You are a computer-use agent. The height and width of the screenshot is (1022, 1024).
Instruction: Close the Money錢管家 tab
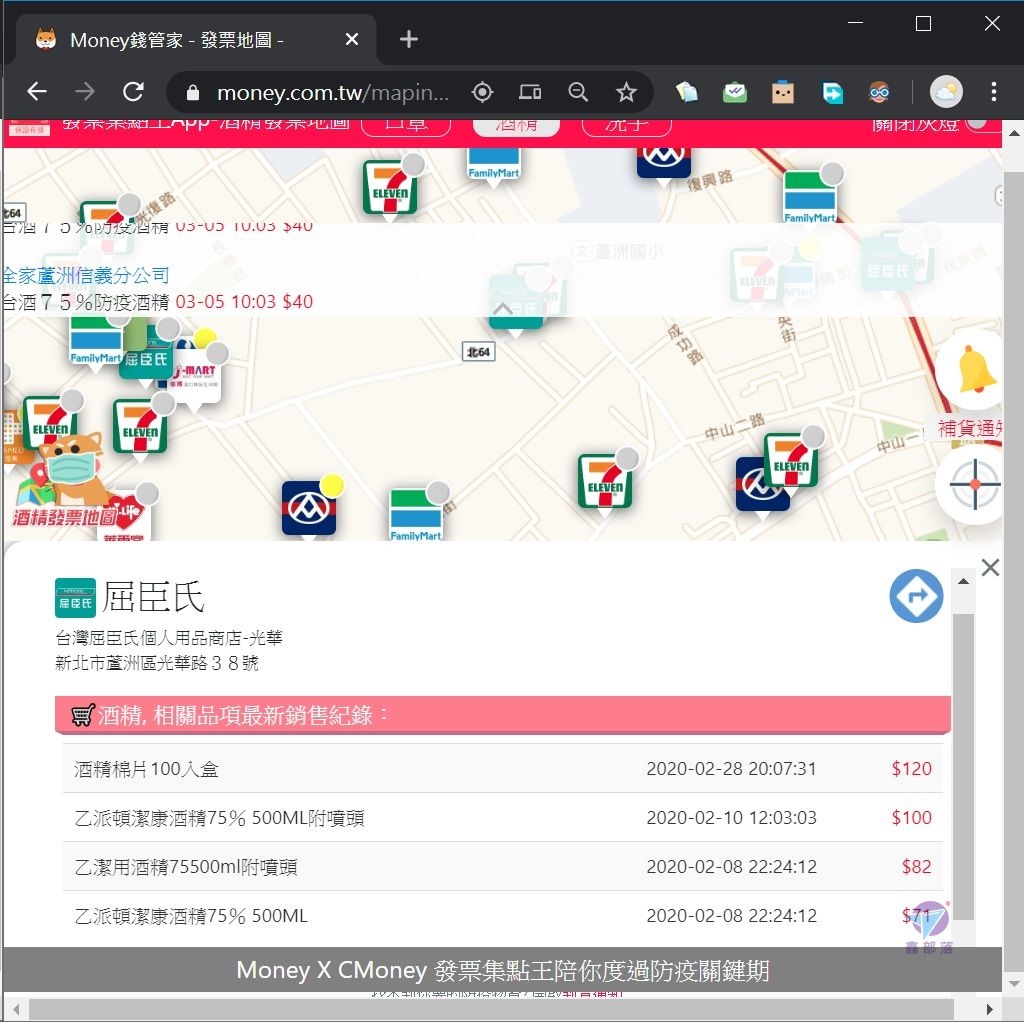click(351, 40)
